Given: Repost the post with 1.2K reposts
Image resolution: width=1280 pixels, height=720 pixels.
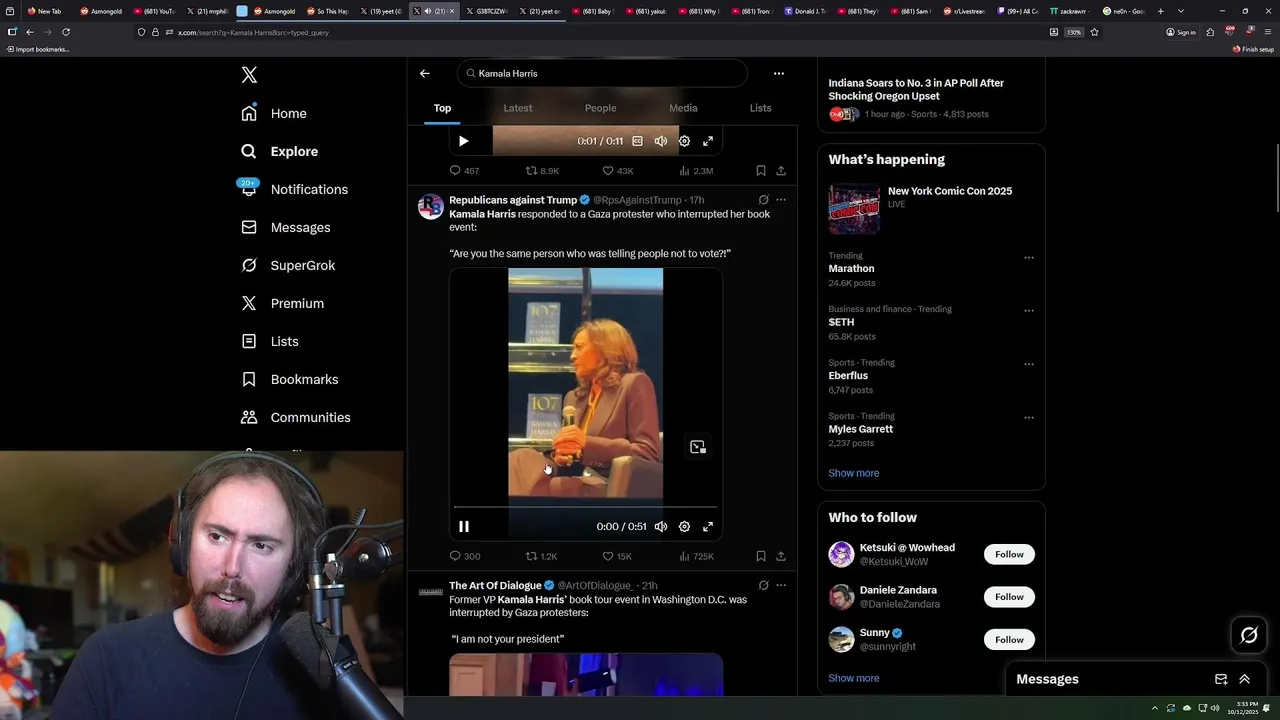Looking at the screenshot, I should pyautogui.click(x=542, y=556).
